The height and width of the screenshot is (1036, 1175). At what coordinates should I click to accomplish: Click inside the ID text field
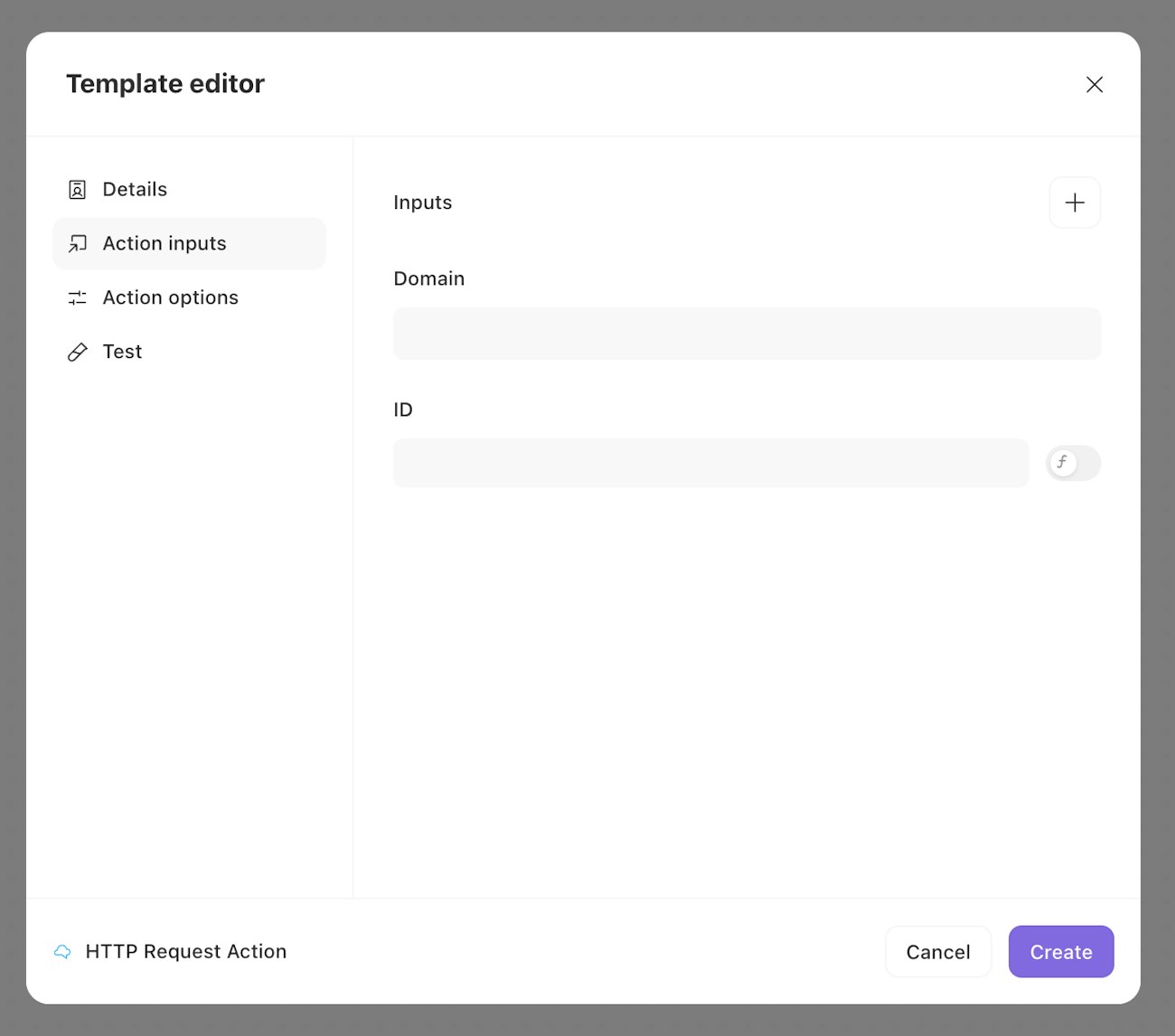click(710, 463)
